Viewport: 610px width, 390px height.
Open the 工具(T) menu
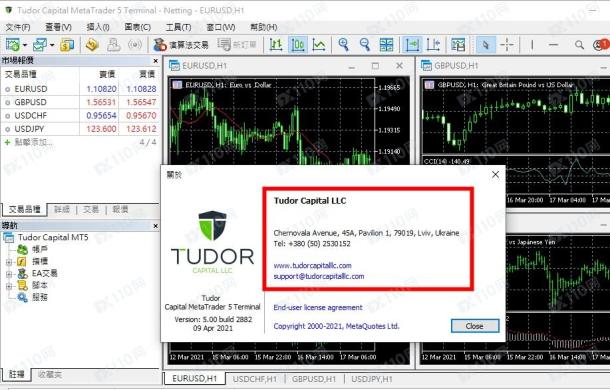[179, 27]
